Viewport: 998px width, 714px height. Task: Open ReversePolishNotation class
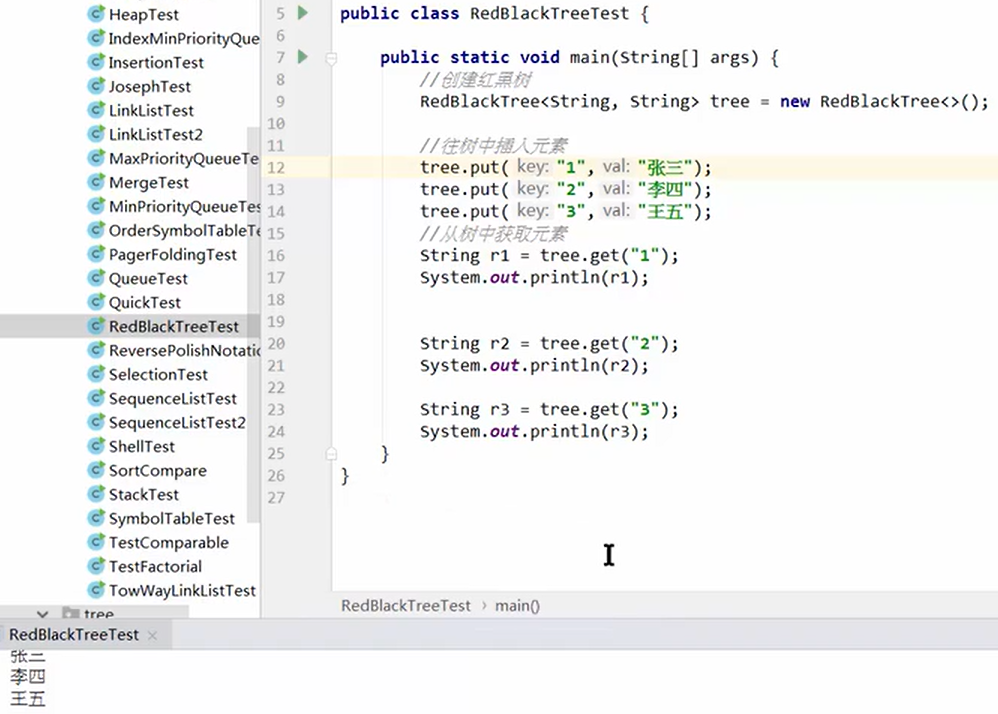(185, 351)
